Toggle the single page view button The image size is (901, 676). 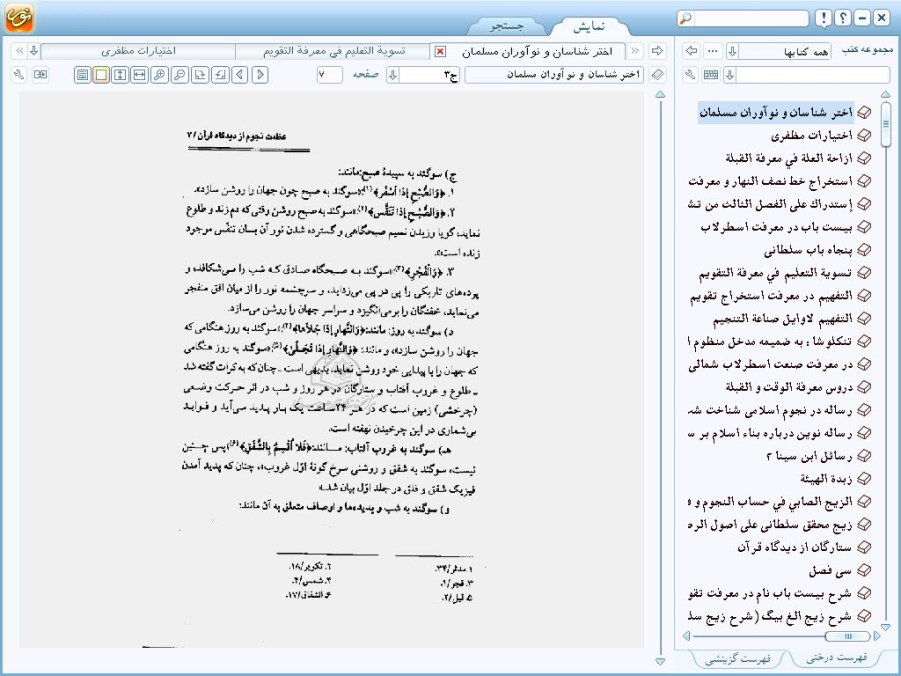click(102, 75)
